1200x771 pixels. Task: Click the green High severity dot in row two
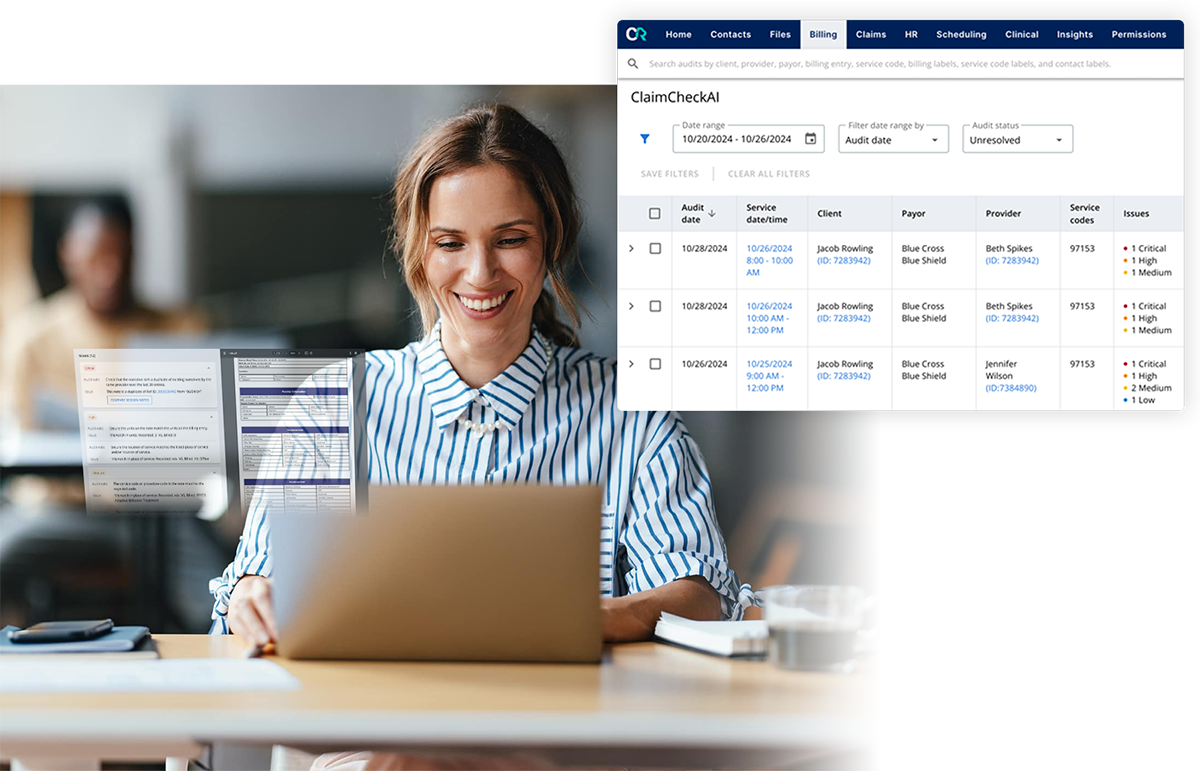click(x=1124, y=318)
